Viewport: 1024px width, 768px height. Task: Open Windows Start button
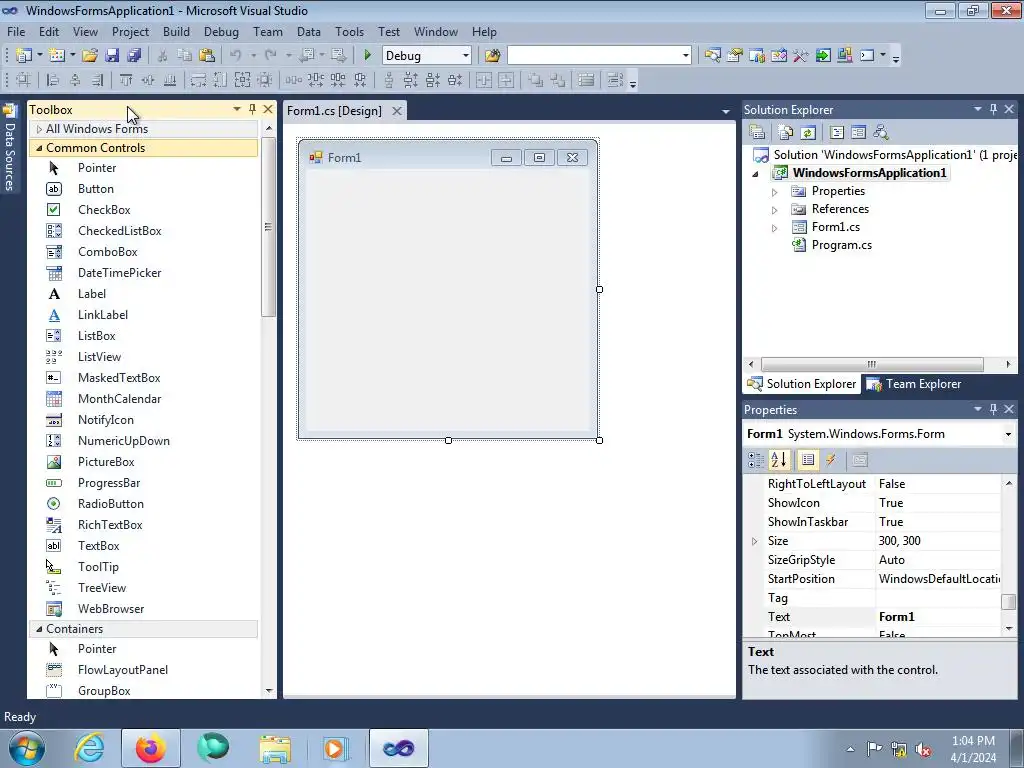(27, 748)
